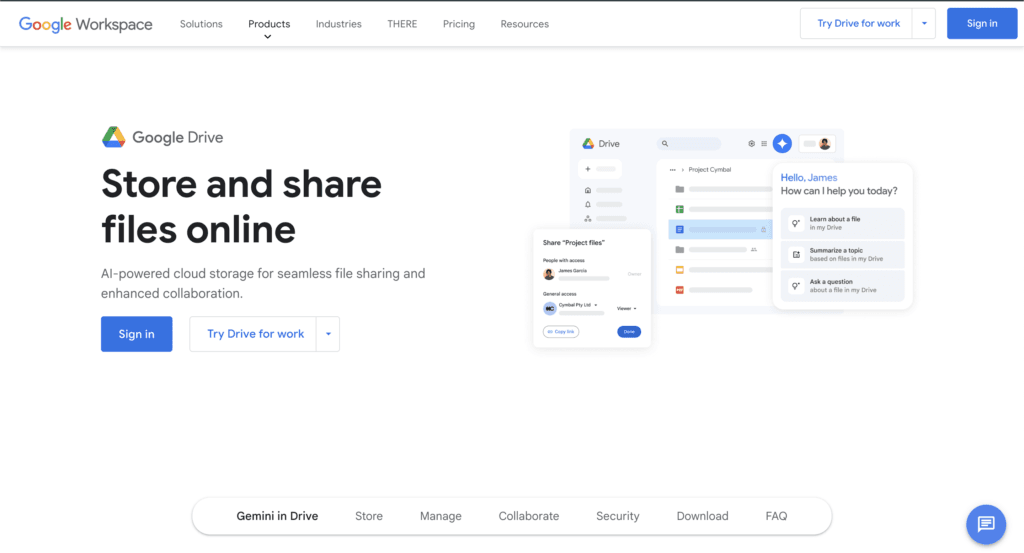The width and height of the screenshot is (1024, 553).
Task: Open the Products menu
Action: pos(269,24)
